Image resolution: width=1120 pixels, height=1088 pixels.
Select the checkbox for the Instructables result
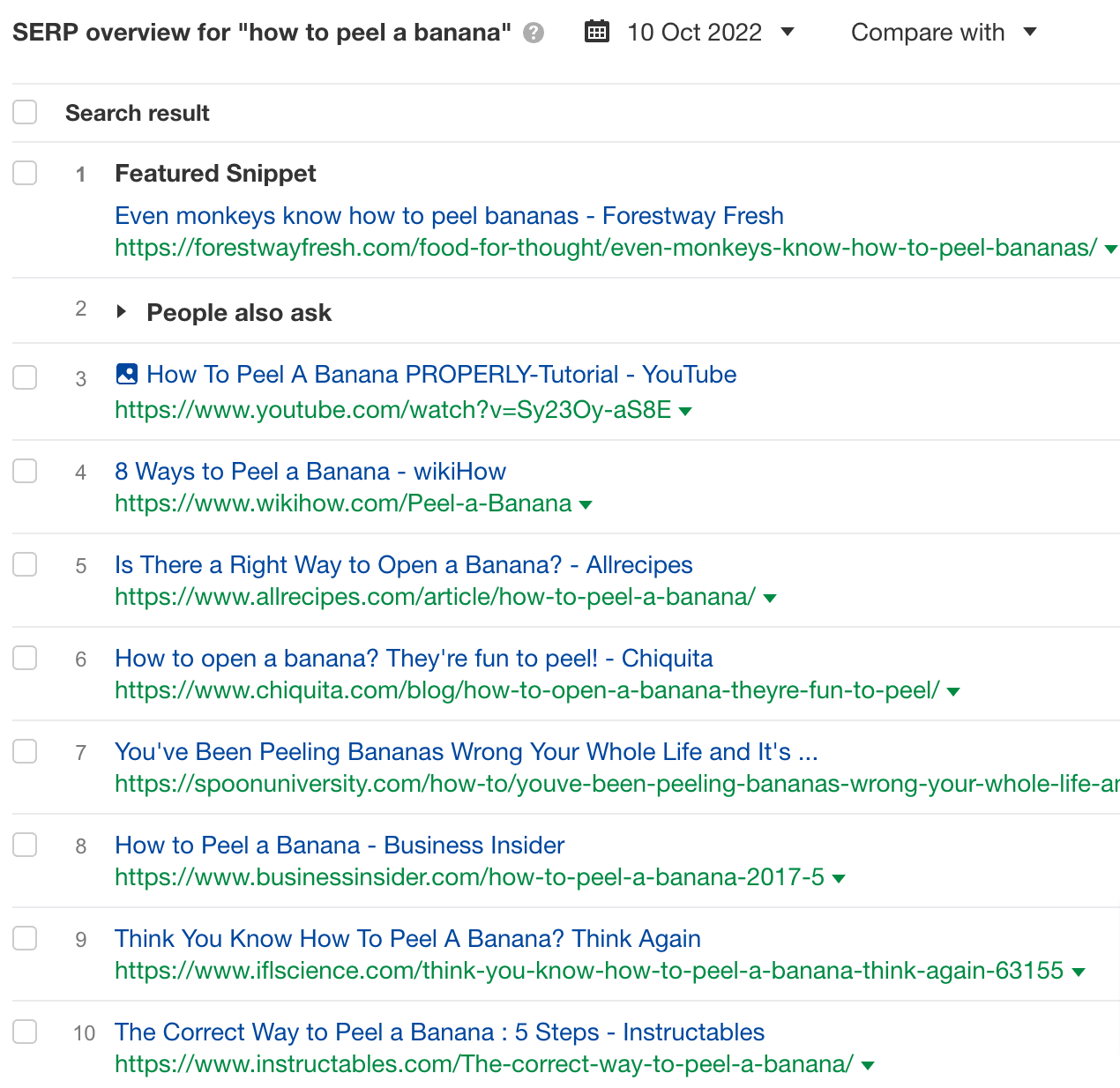tap(25, 1032)
